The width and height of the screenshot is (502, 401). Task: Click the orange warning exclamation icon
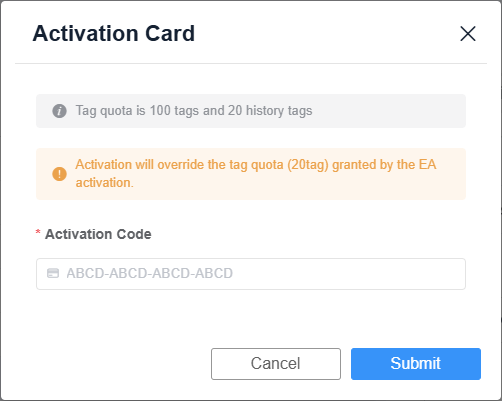tap(59, 174)
